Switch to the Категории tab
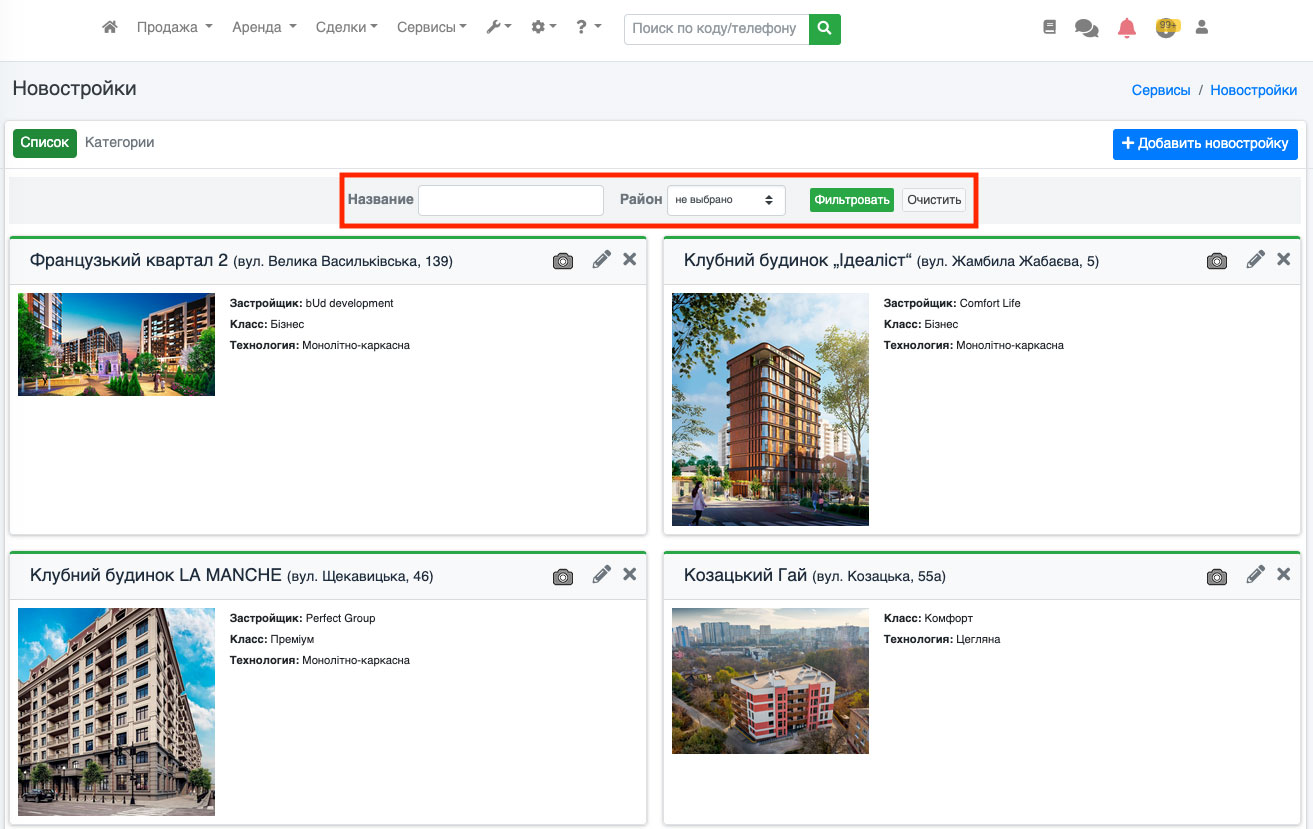 pyautogui.click(x=119, y=143)
